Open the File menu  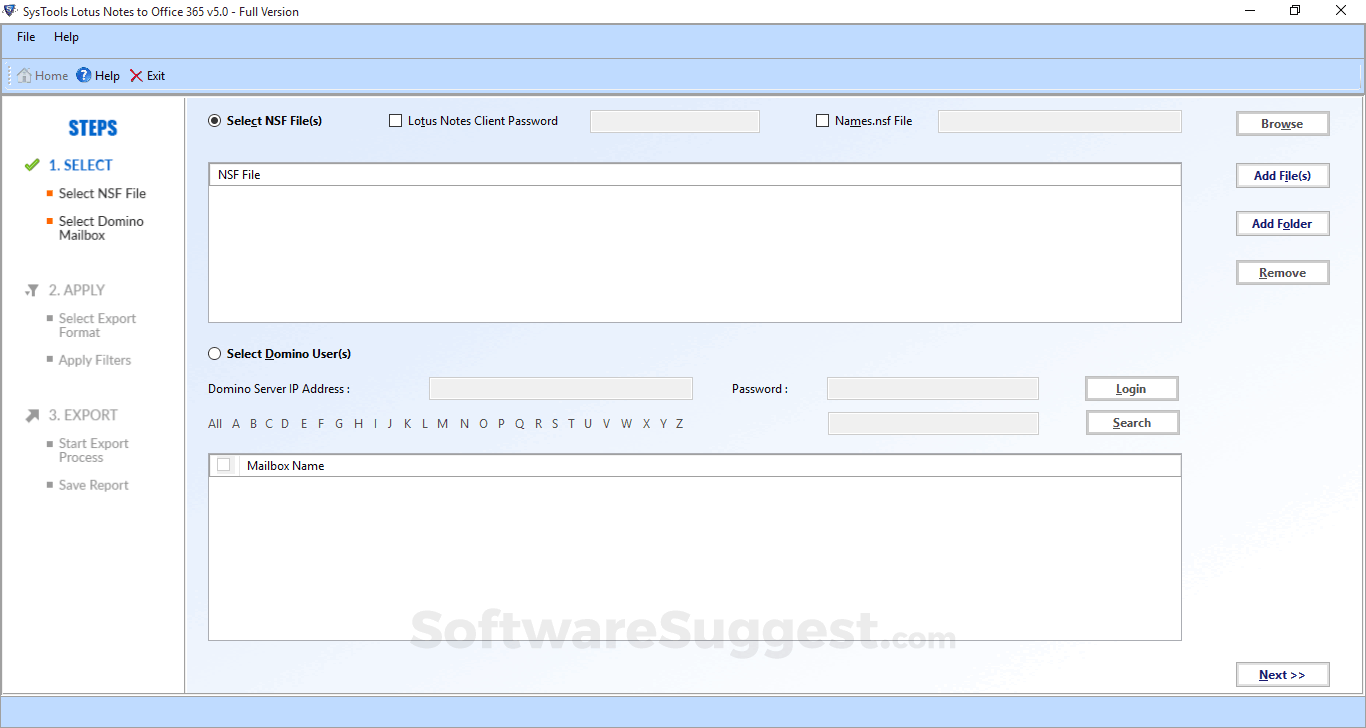point(26,37)
